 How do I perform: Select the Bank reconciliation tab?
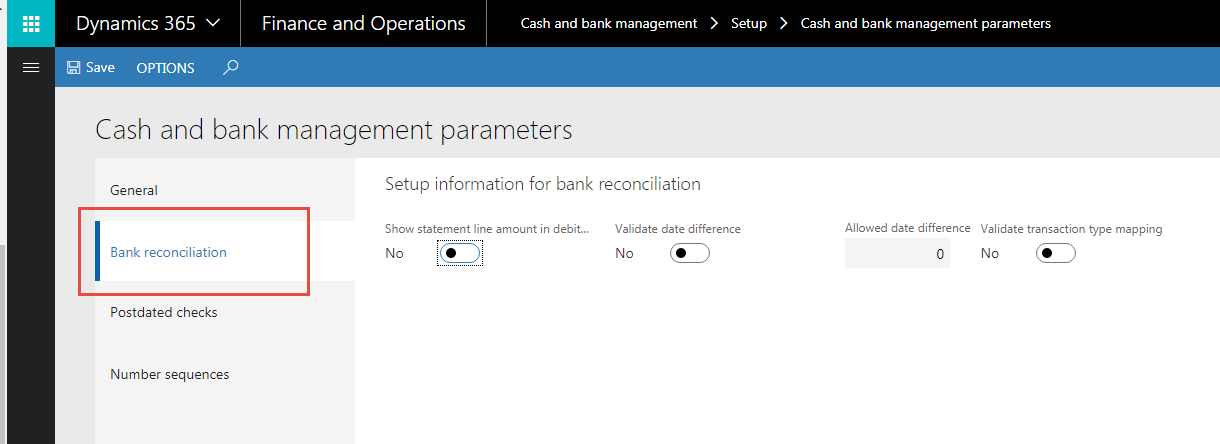(168, 252)
